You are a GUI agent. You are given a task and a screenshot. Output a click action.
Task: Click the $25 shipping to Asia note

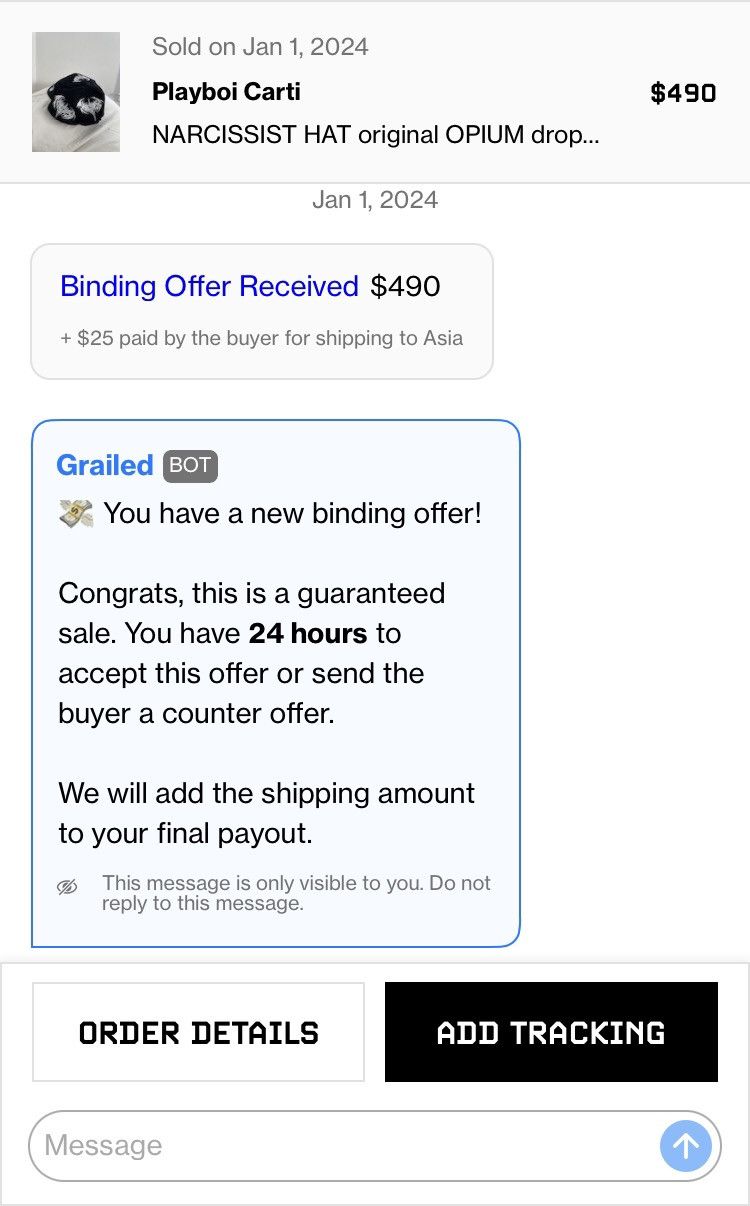[262, 338]
